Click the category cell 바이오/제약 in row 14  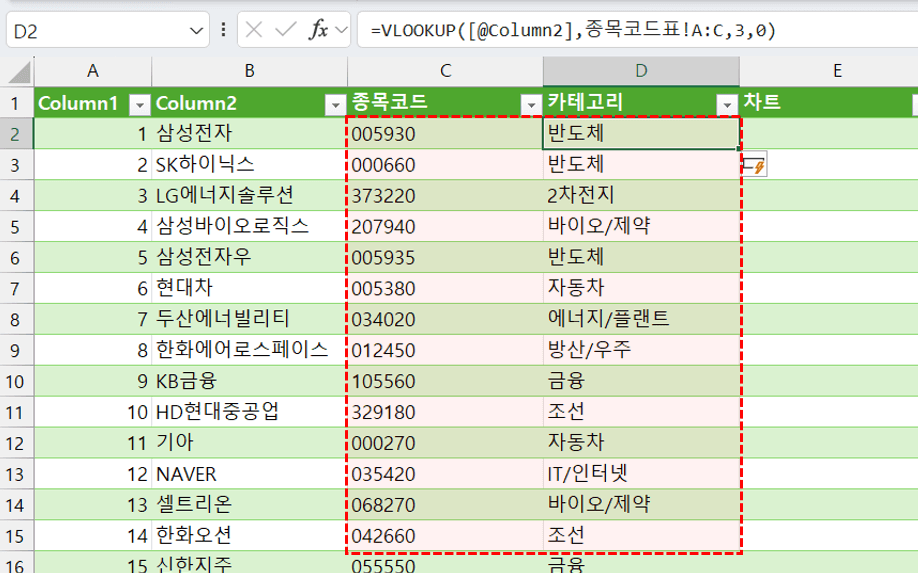641,505
